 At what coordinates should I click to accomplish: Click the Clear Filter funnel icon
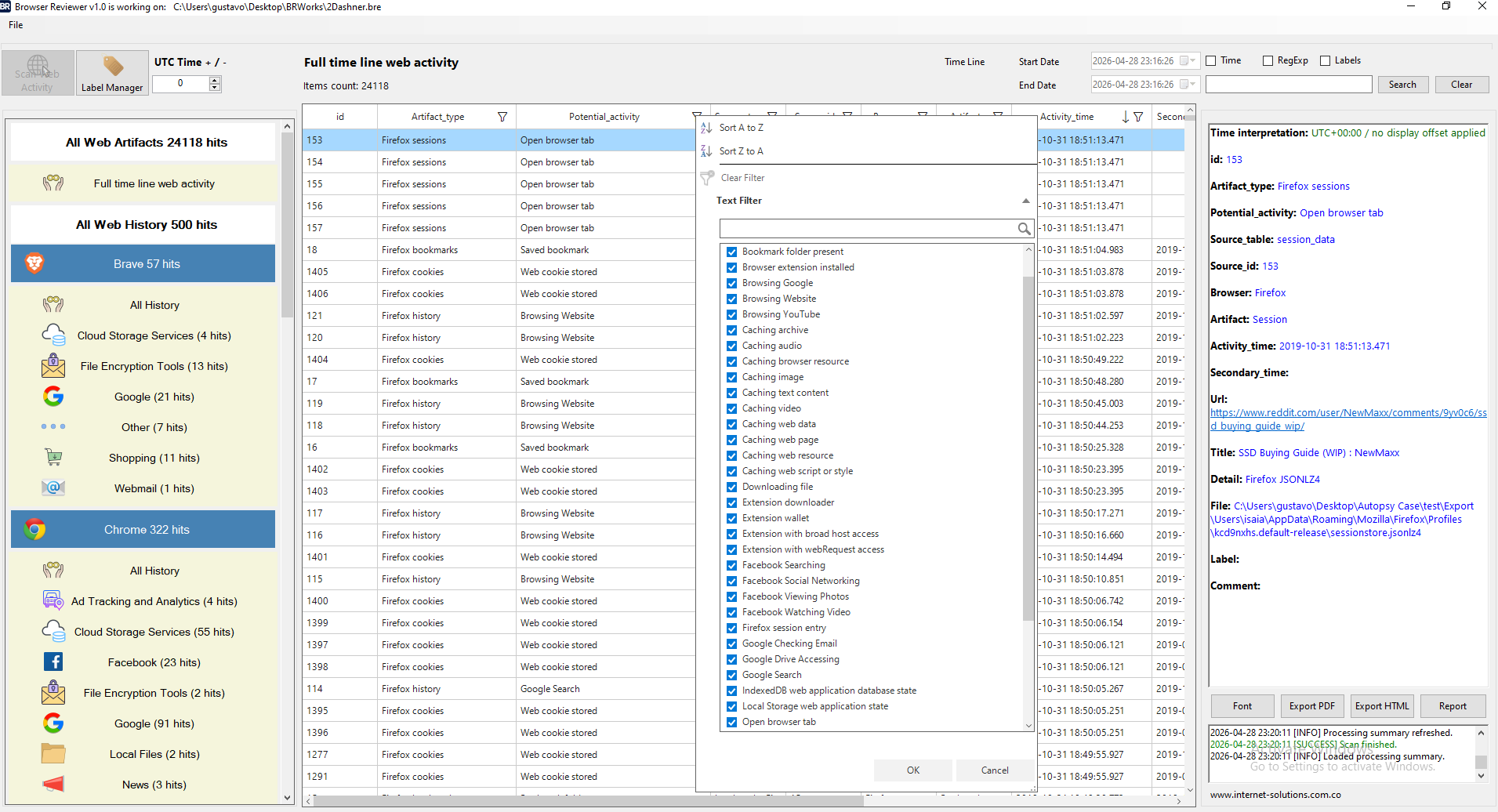point(707,178)
